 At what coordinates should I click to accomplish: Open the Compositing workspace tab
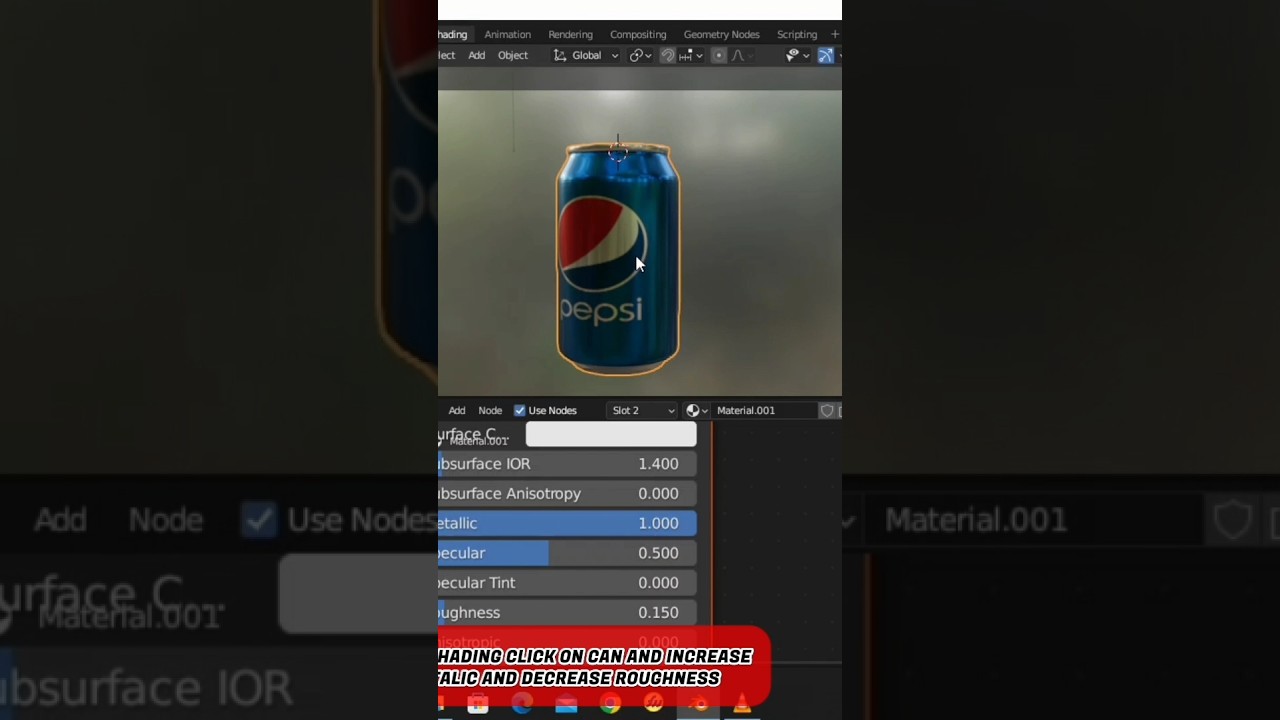coord(638,34)
